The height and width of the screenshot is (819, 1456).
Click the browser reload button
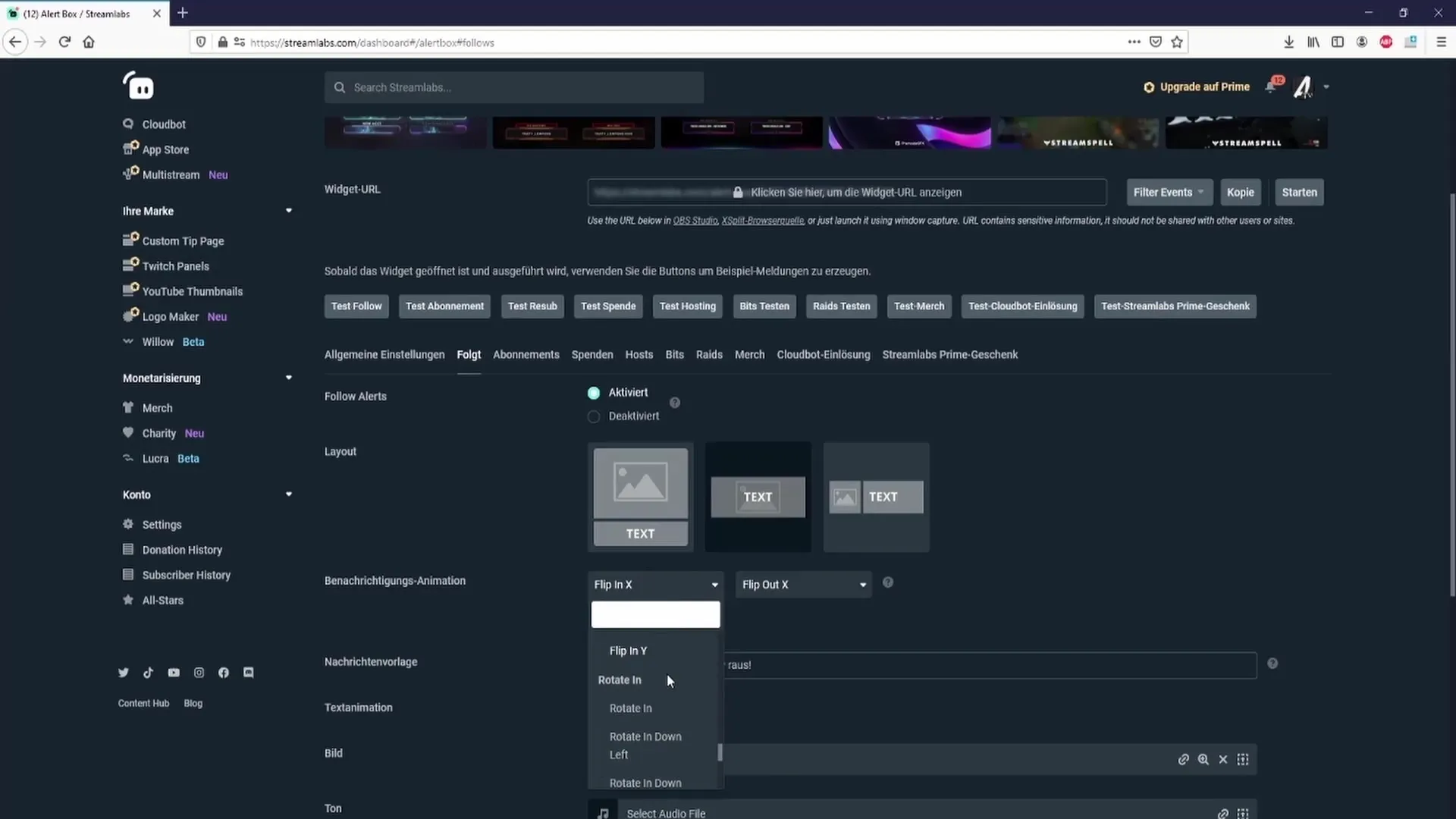click(x=64, y=42)
